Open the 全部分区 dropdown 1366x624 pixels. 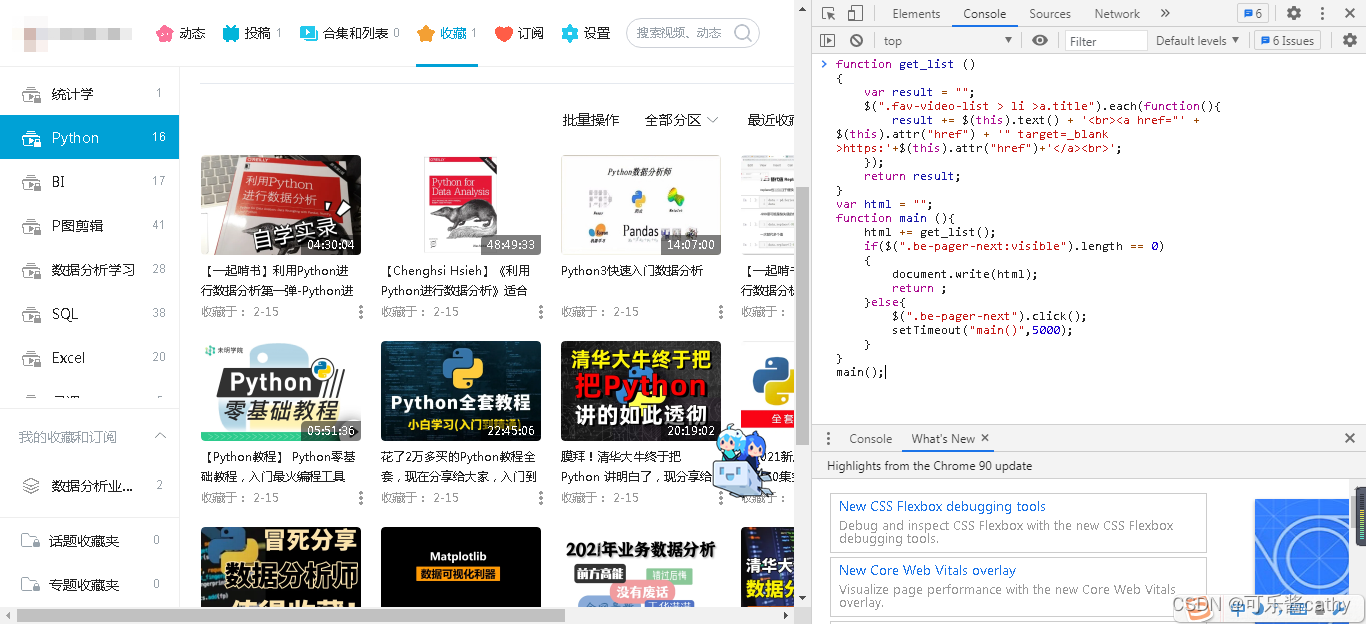coord(681,120)
